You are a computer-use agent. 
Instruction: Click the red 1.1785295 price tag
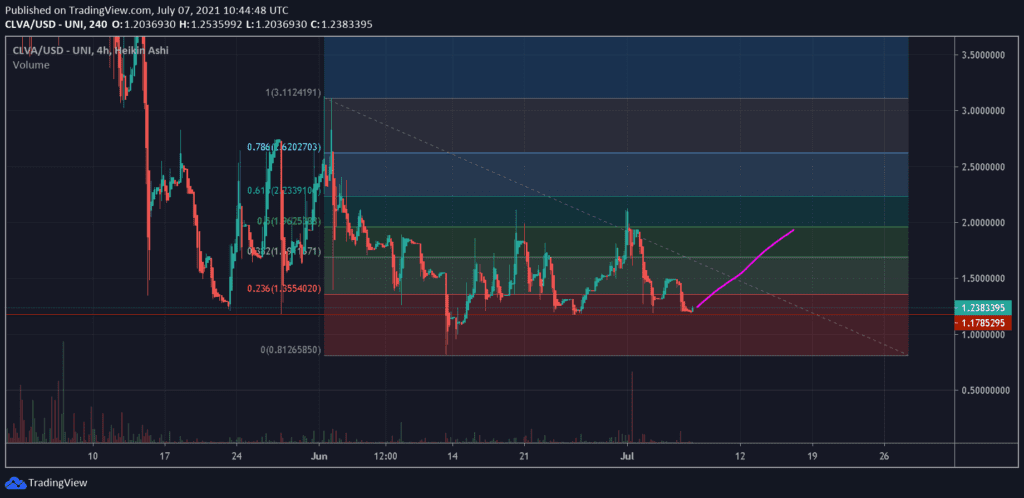point(981,323)
